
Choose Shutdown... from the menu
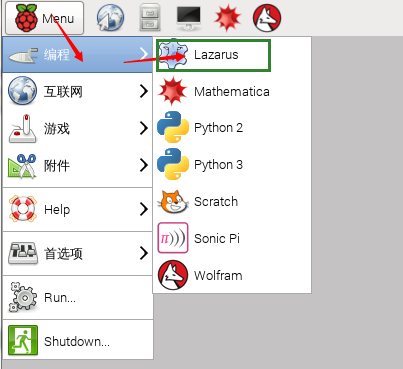77,341
